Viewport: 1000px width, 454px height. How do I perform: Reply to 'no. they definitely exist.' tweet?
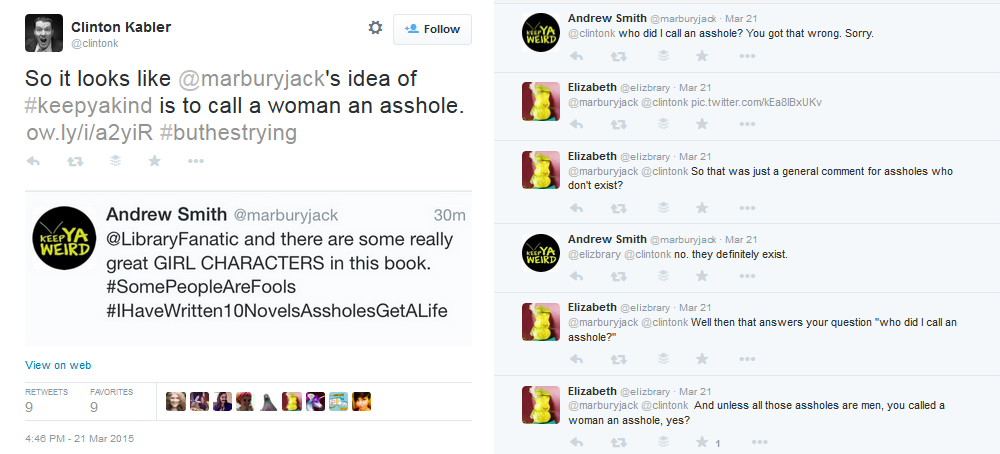[x=576, y=277]
